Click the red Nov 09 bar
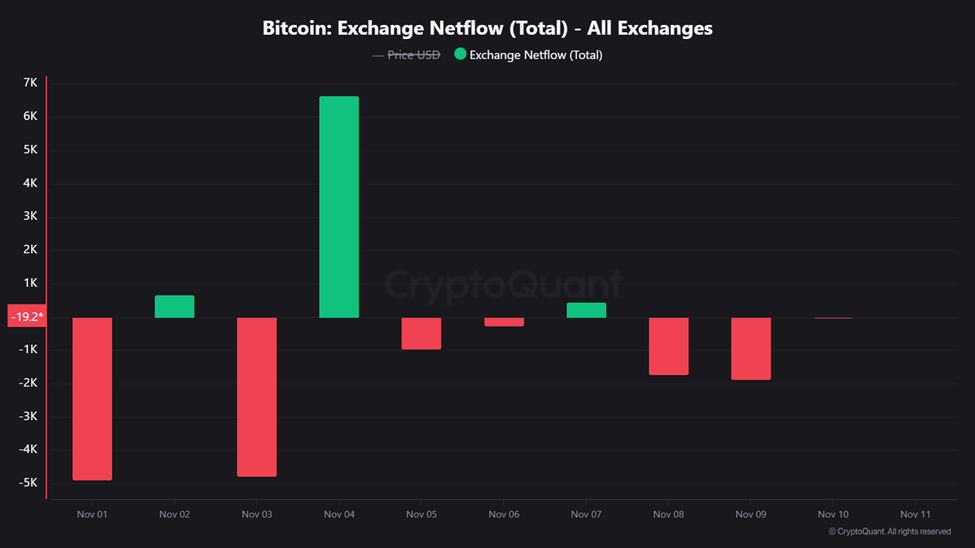975x548 pixels. 751,349
